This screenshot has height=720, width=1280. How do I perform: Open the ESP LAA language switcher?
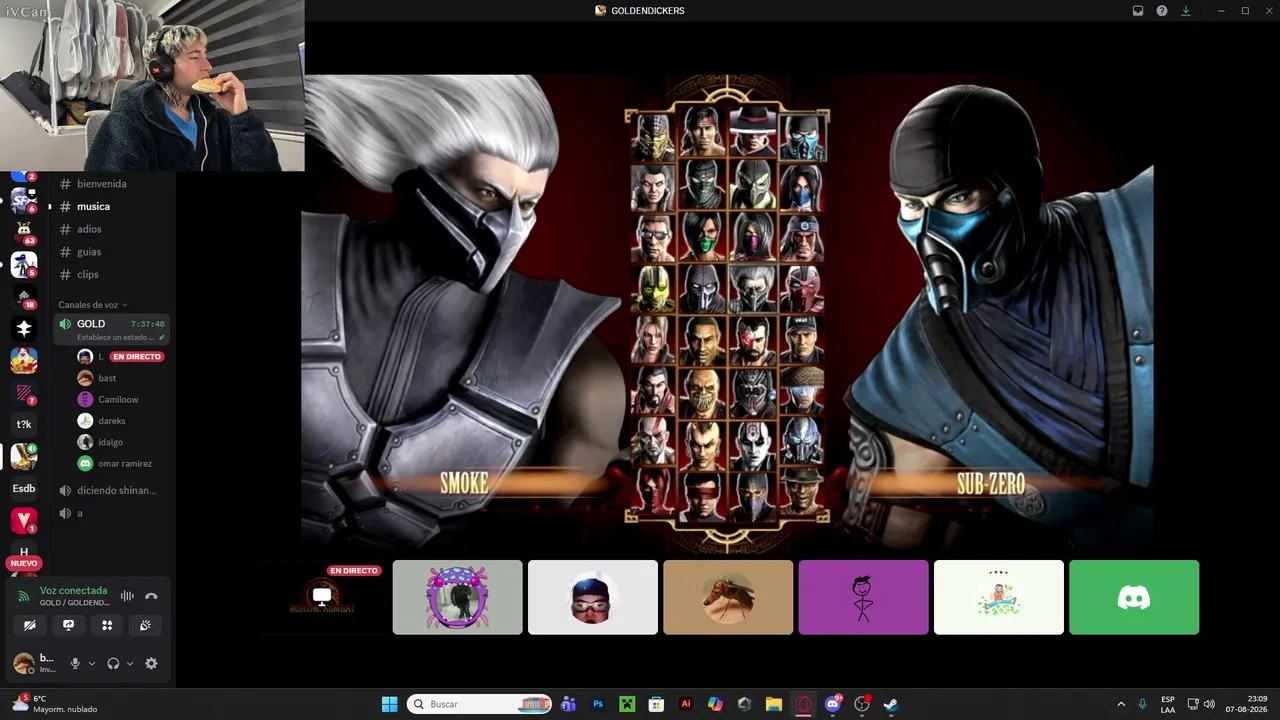coord(1168,704)
